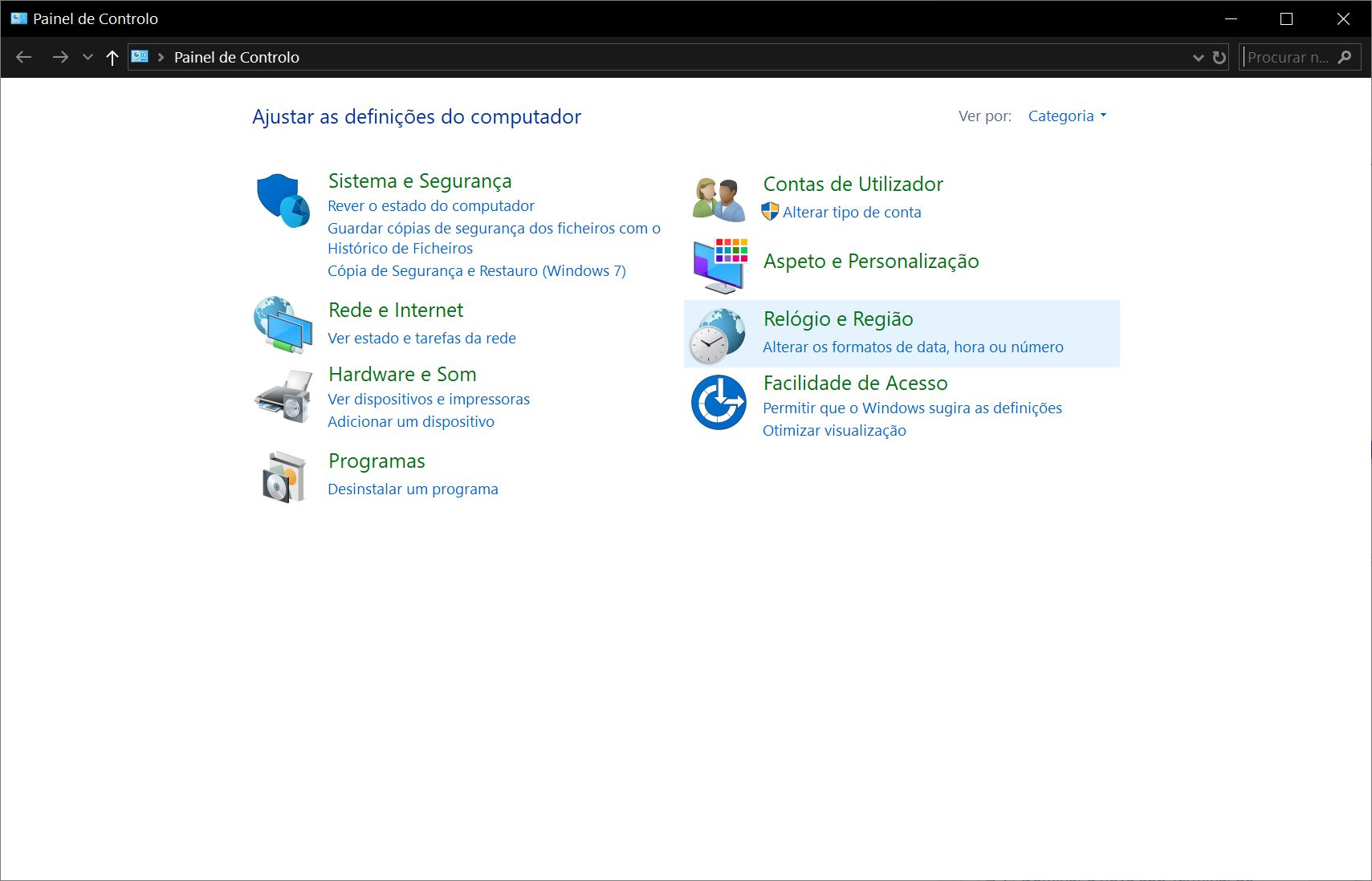Screen dimensions: 1372x881
Task: Select Permitir que o Windows sugira as definições
Action: coord(912,408)
